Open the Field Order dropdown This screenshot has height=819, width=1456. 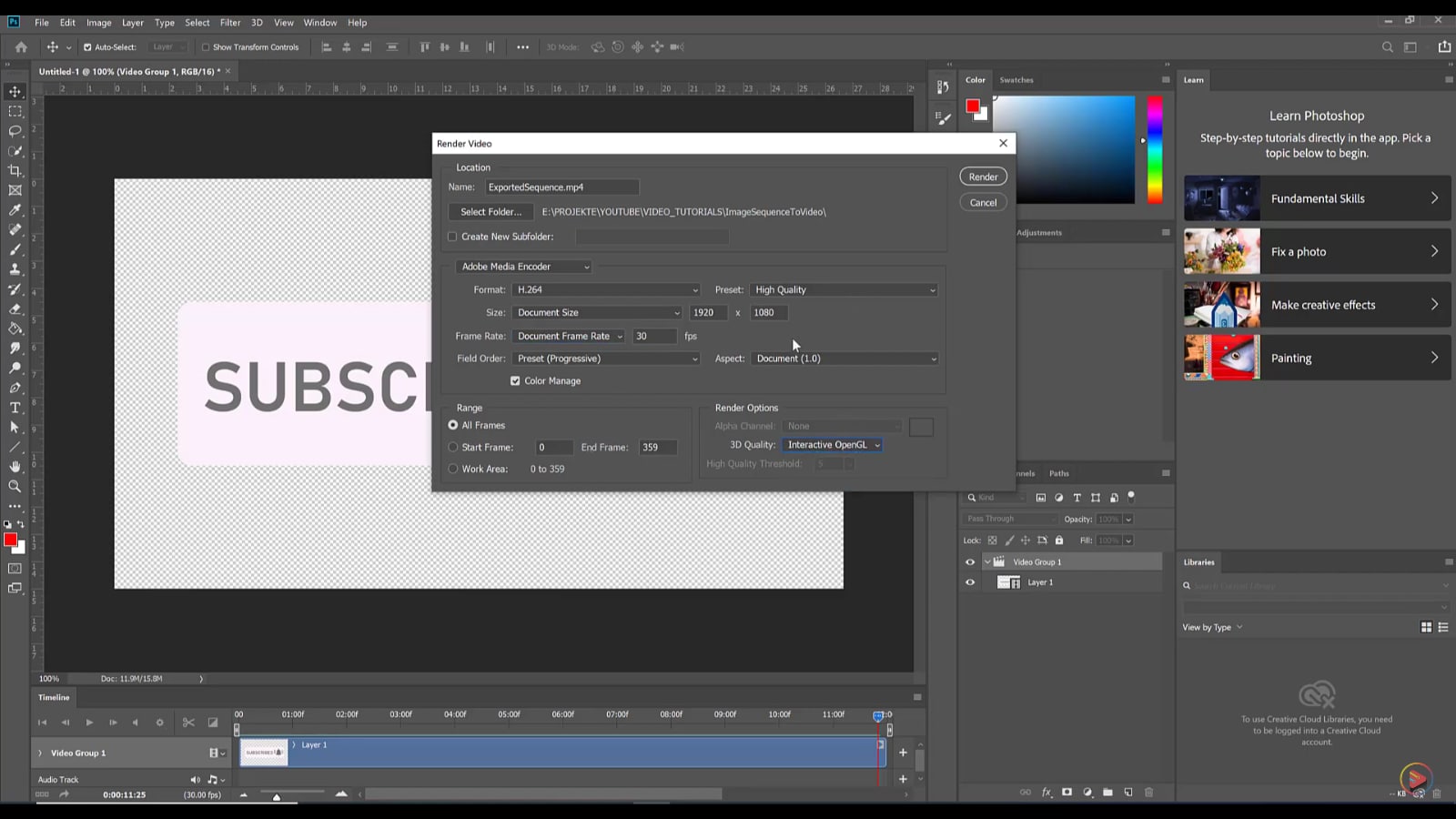click(606, 359)
